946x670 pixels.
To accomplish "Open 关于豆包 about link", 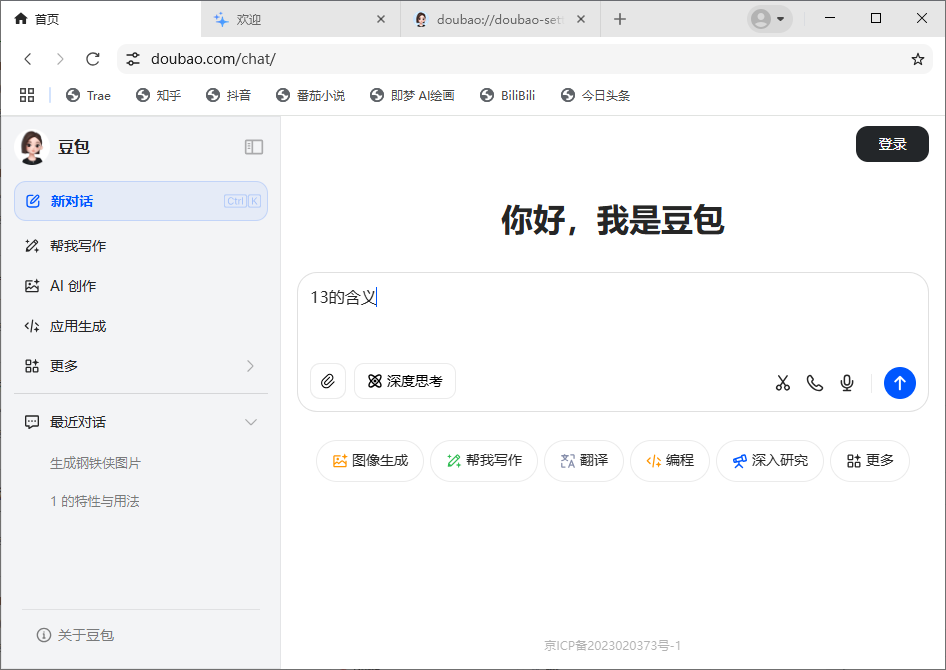I will 75,635.
